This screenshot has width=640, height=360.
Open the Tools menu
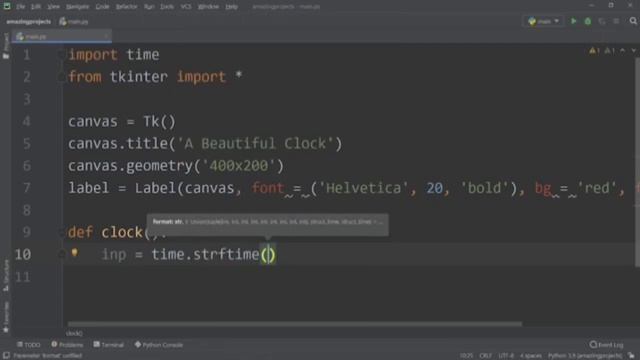pyautogui.click(x=167, y=7)
